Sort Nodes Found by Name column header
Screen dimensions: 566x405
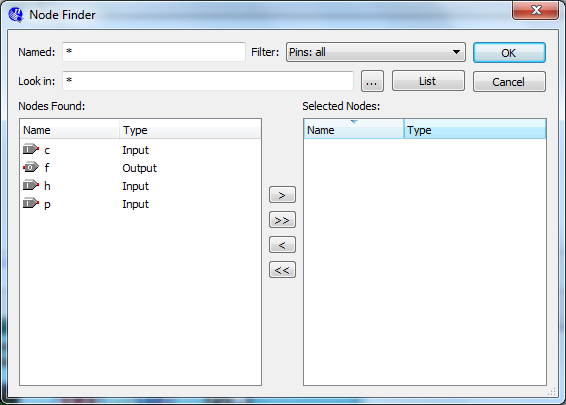click(x=70, y=130)
